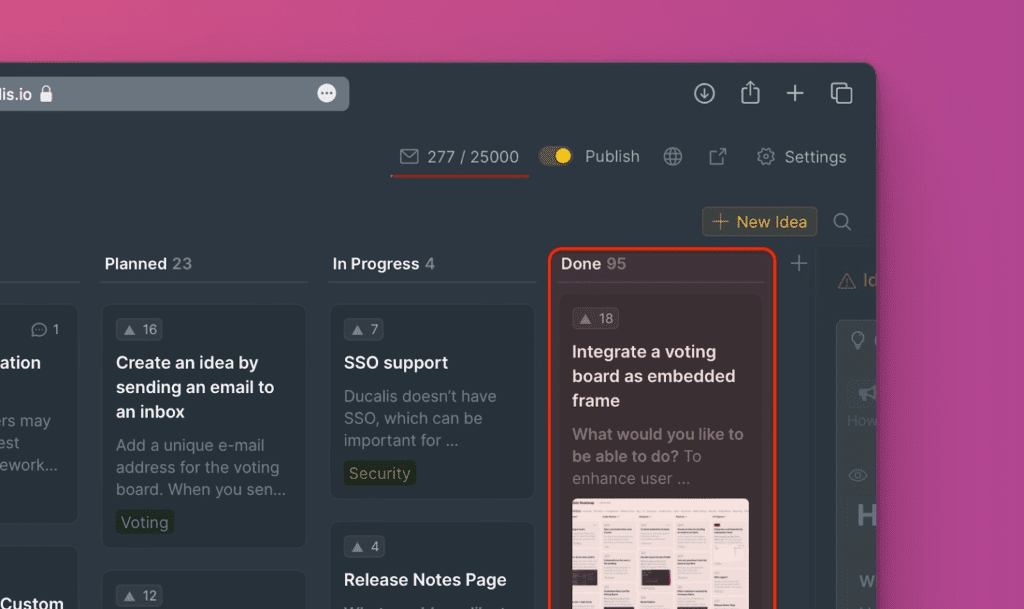Click the Done column header
Image resolution: width=1024 pixels, height=609 pixels.
(593, 264)
